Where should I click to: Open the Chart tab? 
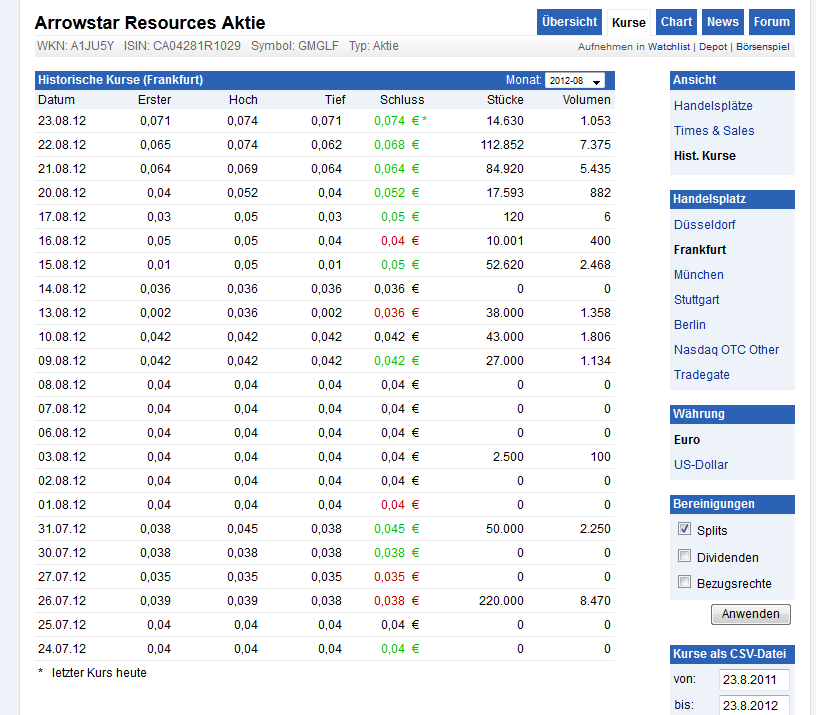[x=675, y=21]
